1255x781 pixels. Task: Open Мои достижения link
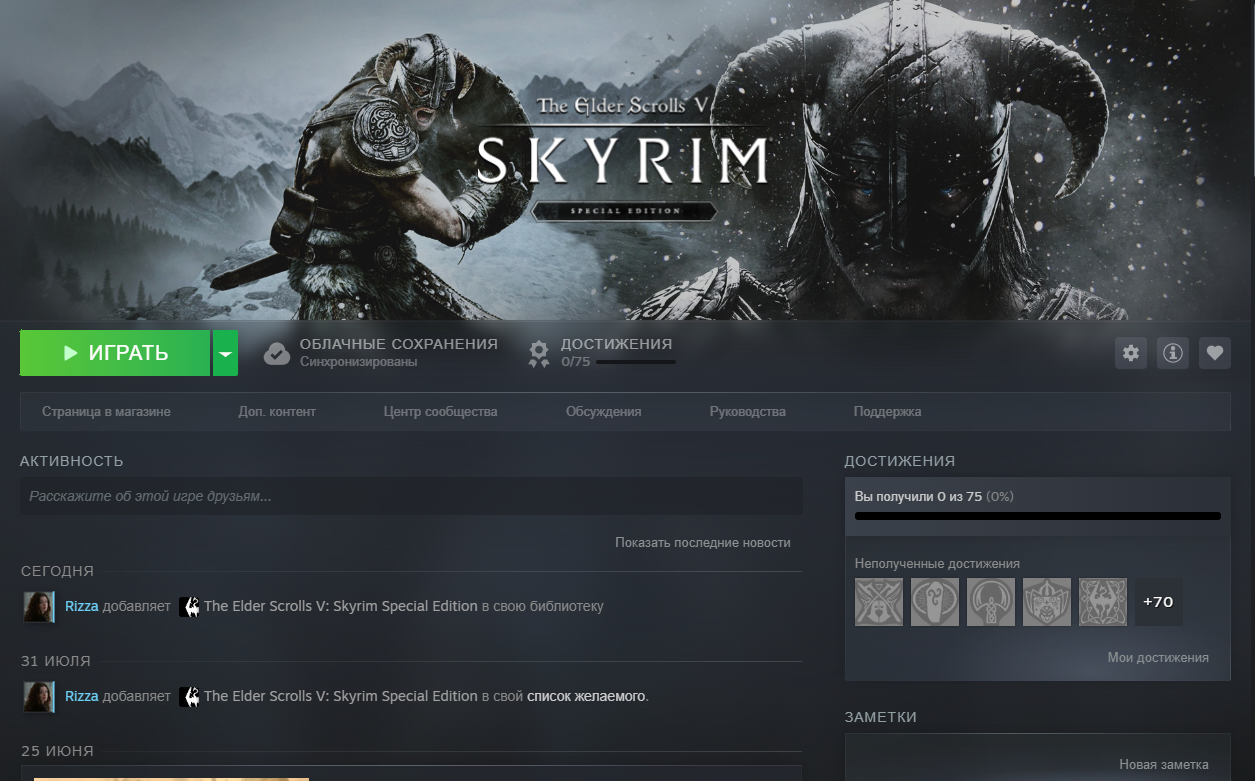tap(1158, 657)
